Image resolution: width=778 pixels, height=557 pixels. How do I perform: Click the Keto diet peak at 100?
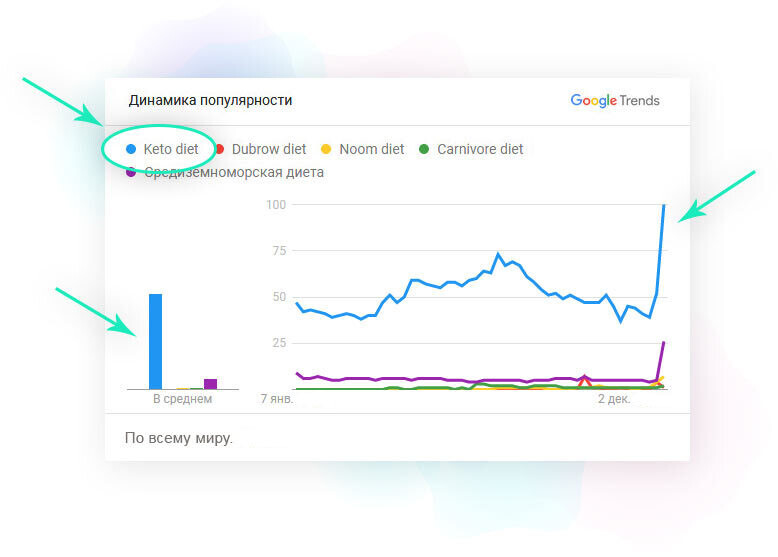coord(664,205)
